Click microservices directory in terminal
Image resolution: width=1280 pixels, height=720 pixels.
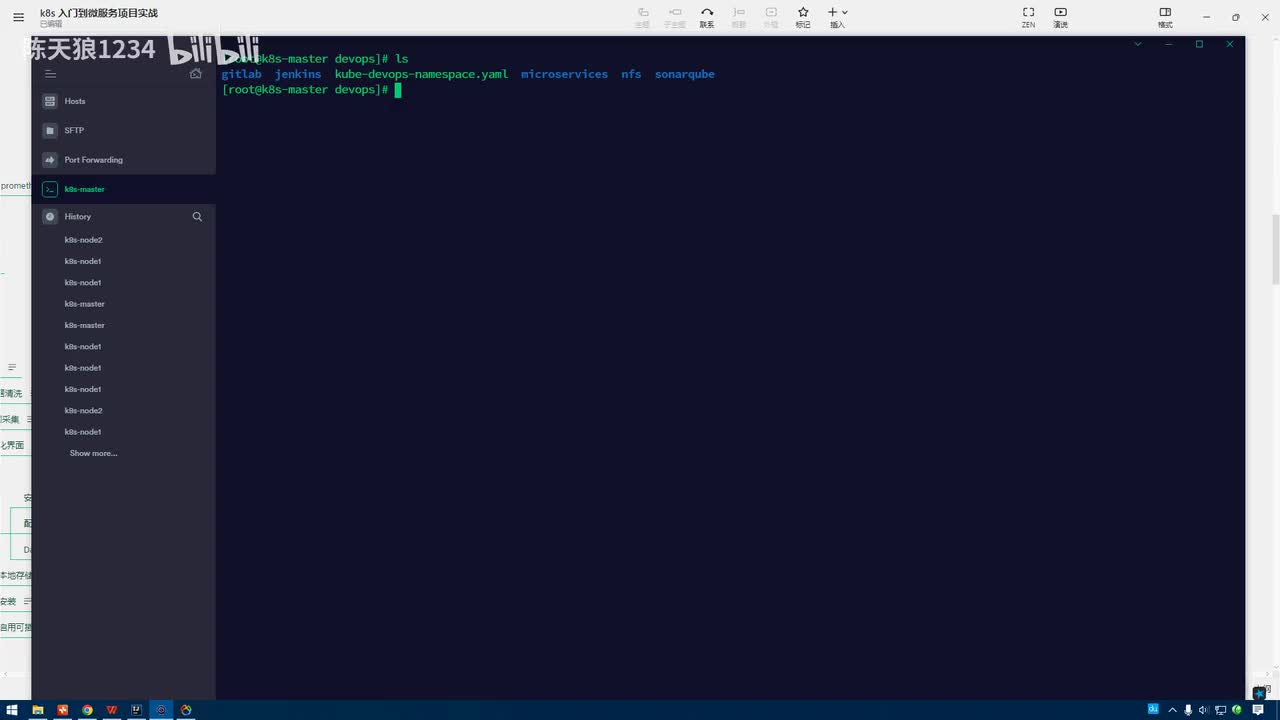coord(564,74)
